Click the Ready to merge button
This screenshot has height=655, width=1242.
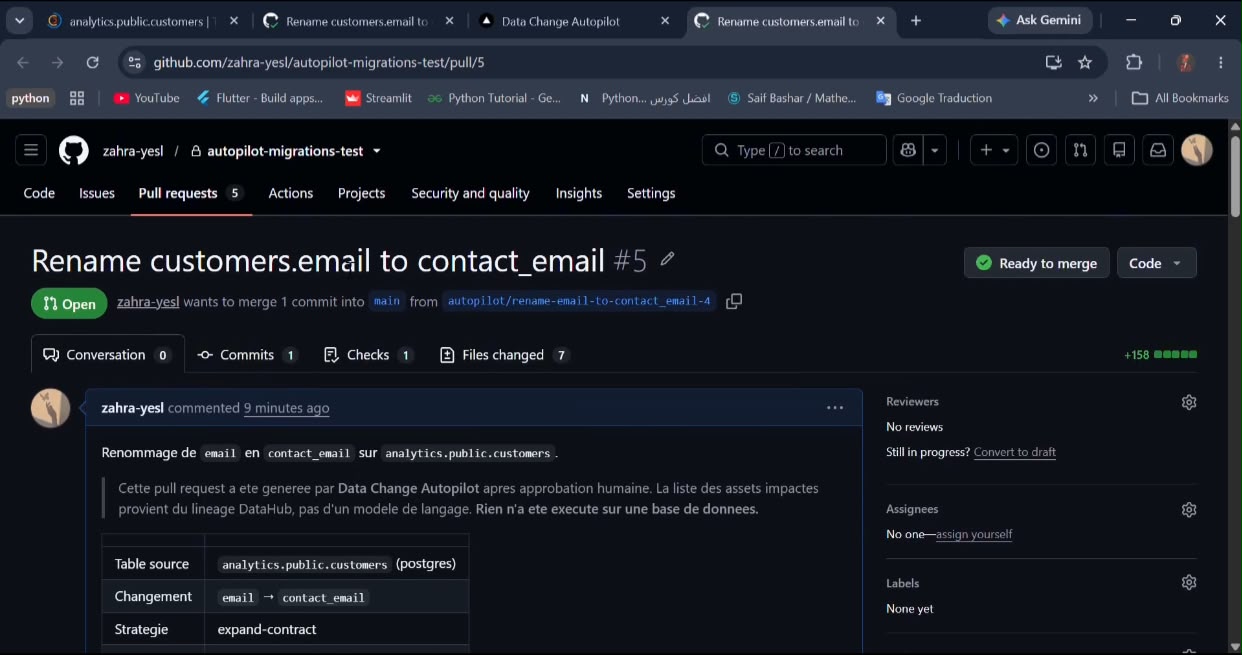(x=1037, y=263)
